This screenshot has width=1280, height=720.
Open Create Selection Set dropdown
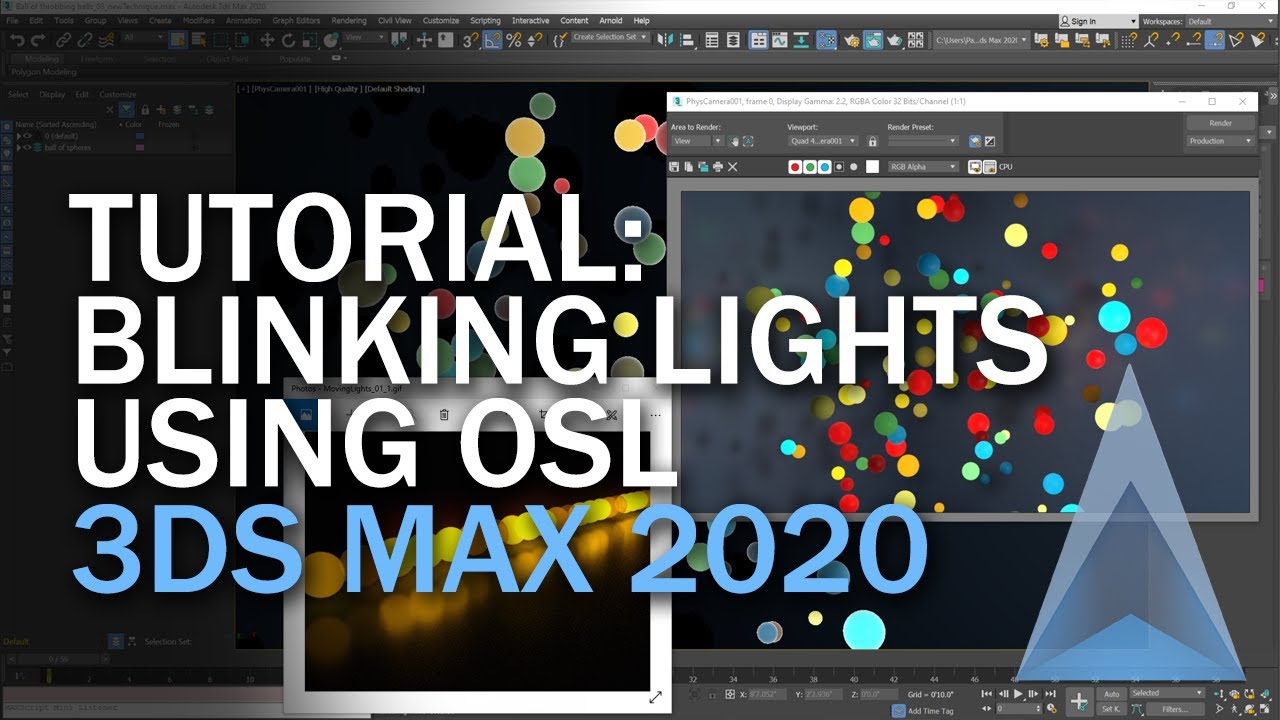[610, 38]
